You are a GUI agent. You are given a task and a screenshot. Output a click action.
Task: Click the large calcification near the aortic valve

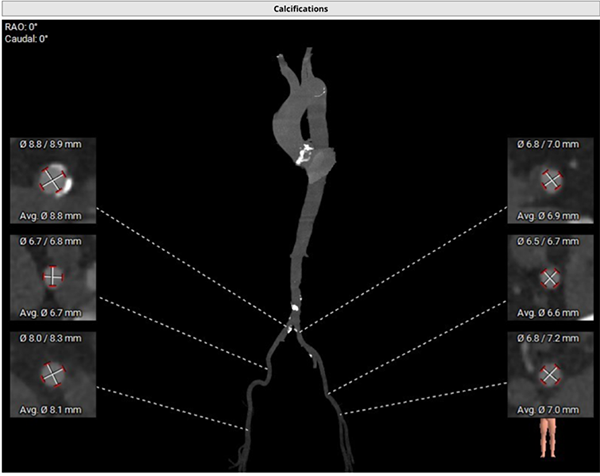pos(304,154)
